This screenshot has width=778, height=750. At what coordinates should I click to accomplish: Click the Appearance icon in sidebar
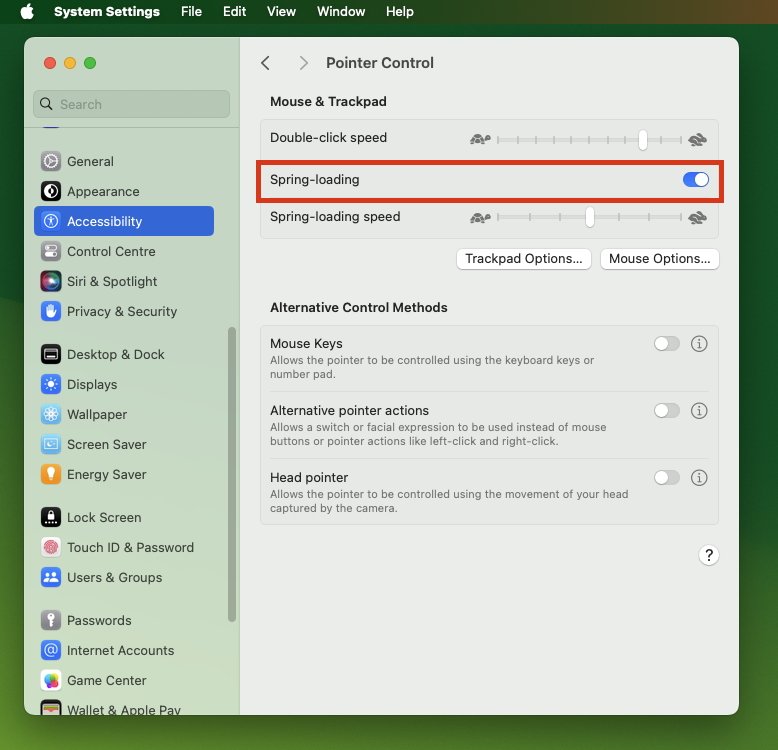pyautogui.click(x=51, y=191)
